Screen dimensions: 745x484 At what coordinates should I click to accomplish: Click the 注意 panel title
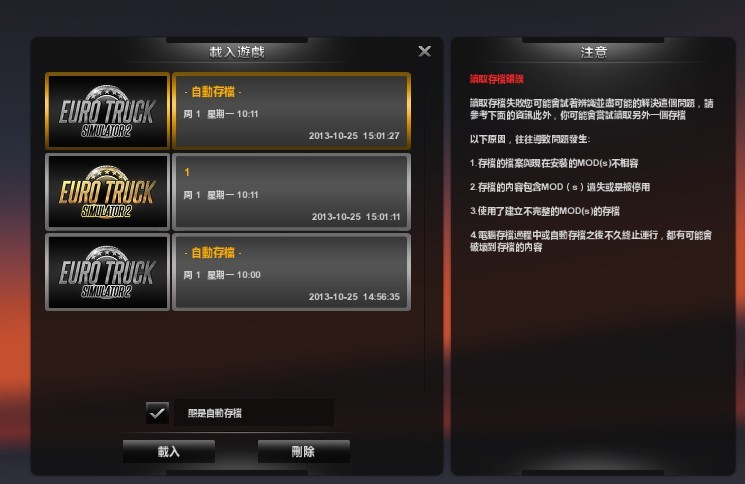point(593,52)
